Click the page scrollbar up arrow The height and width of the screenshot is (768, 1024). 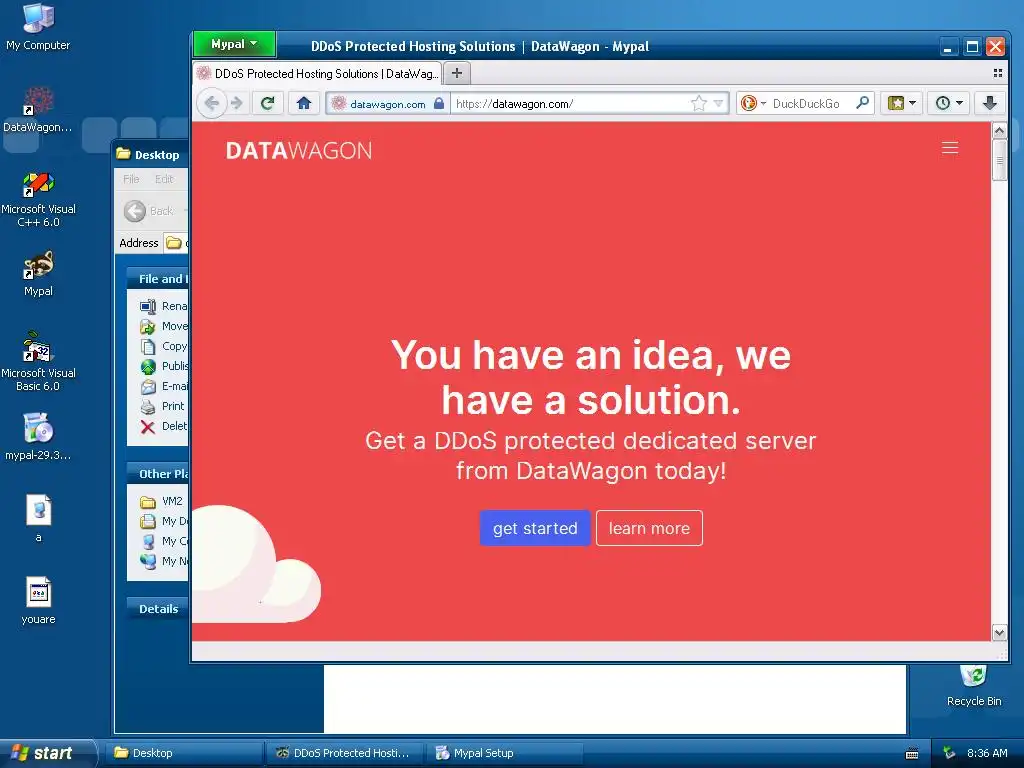[x=999, y=131]
